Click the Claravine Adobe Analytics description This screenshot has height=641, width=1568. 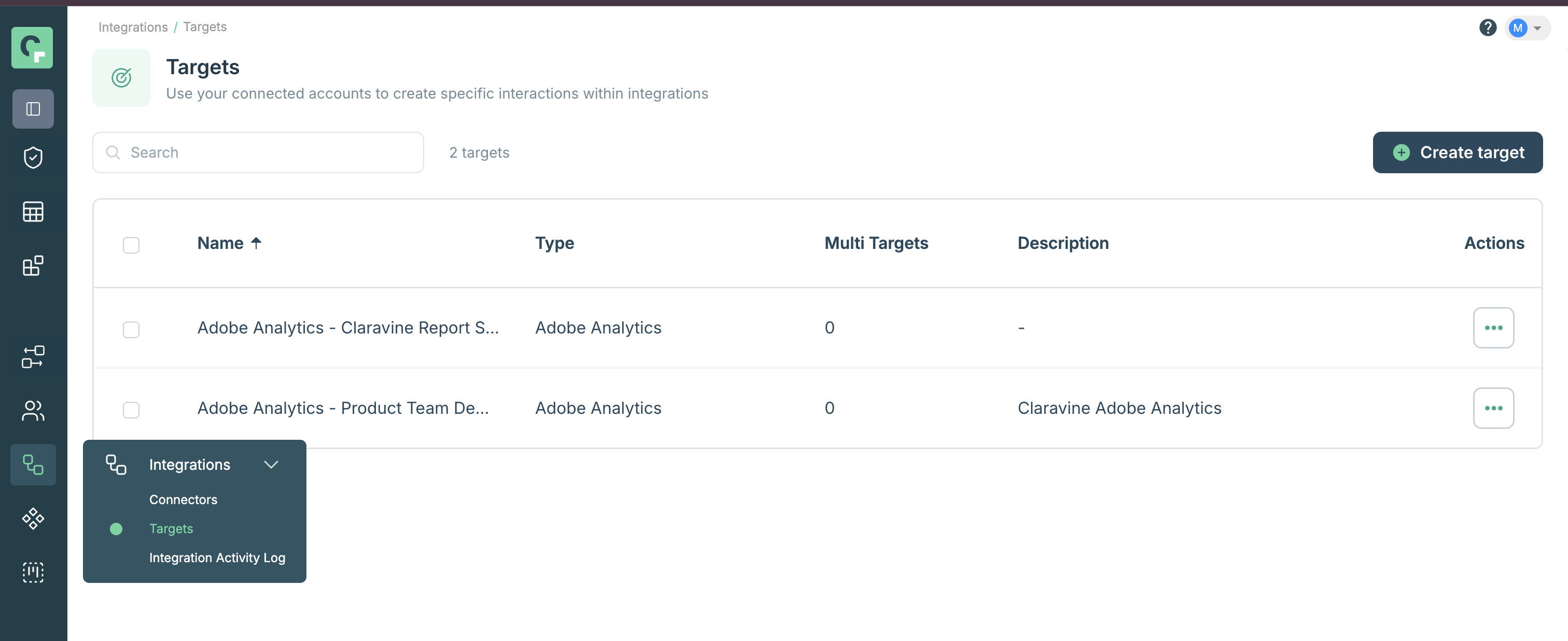[x=1119, y=408]
